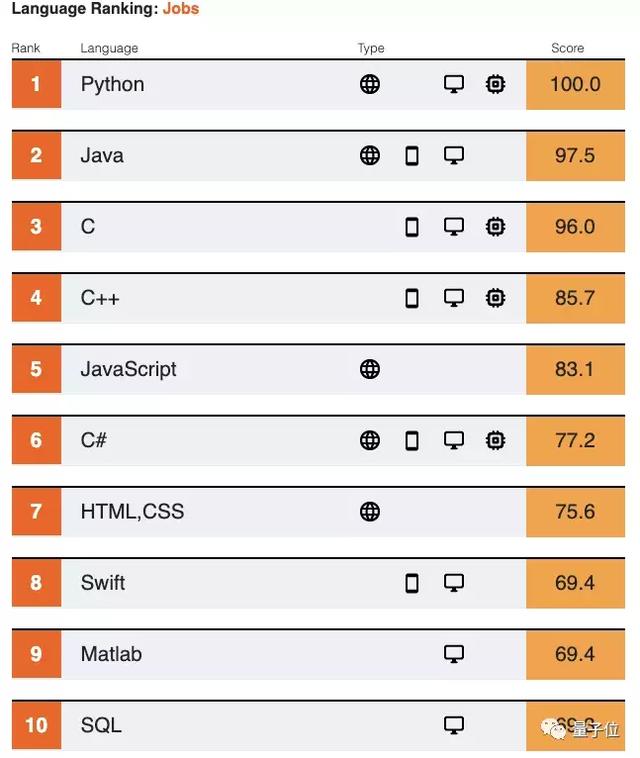Select the orange Jobs ranking label
This screenshot has height=758, width=640.
(x=181, y=8)
